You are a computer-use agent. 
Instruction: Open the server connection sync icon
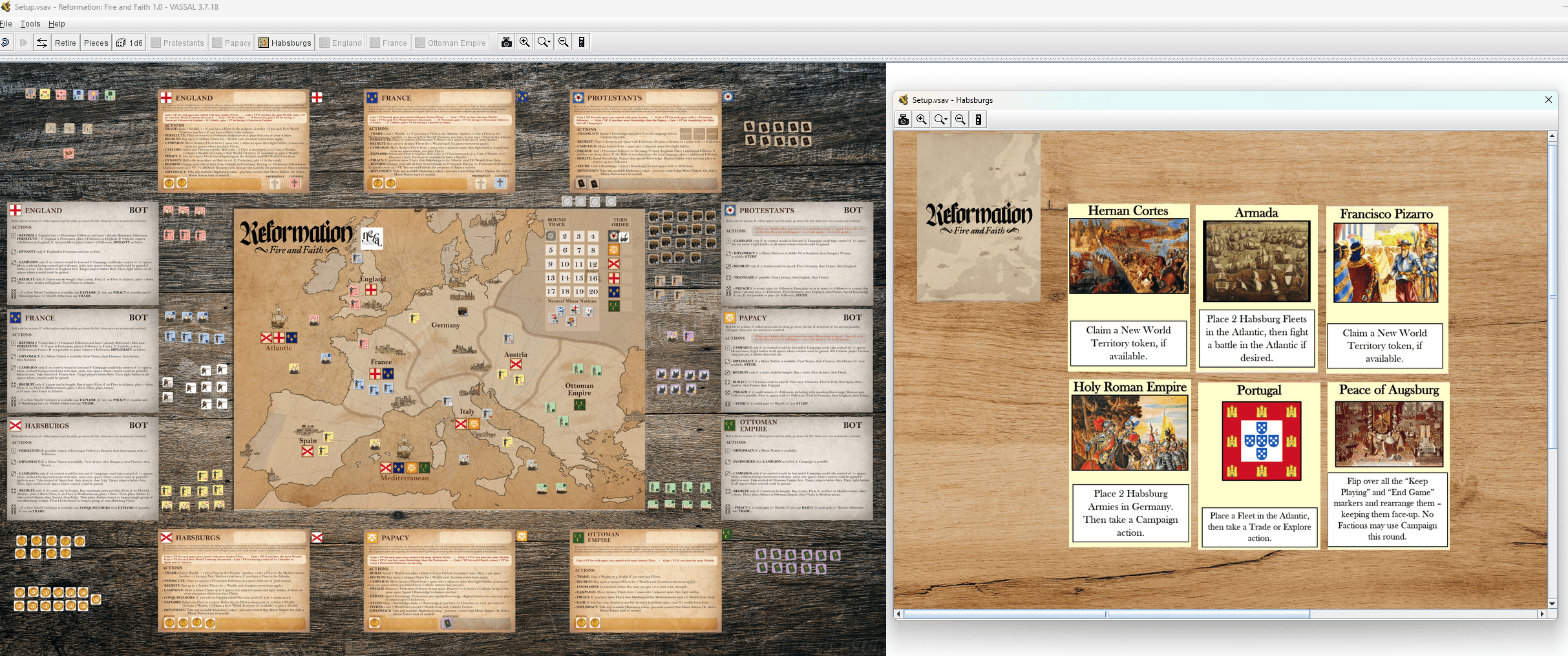(41, 42)
